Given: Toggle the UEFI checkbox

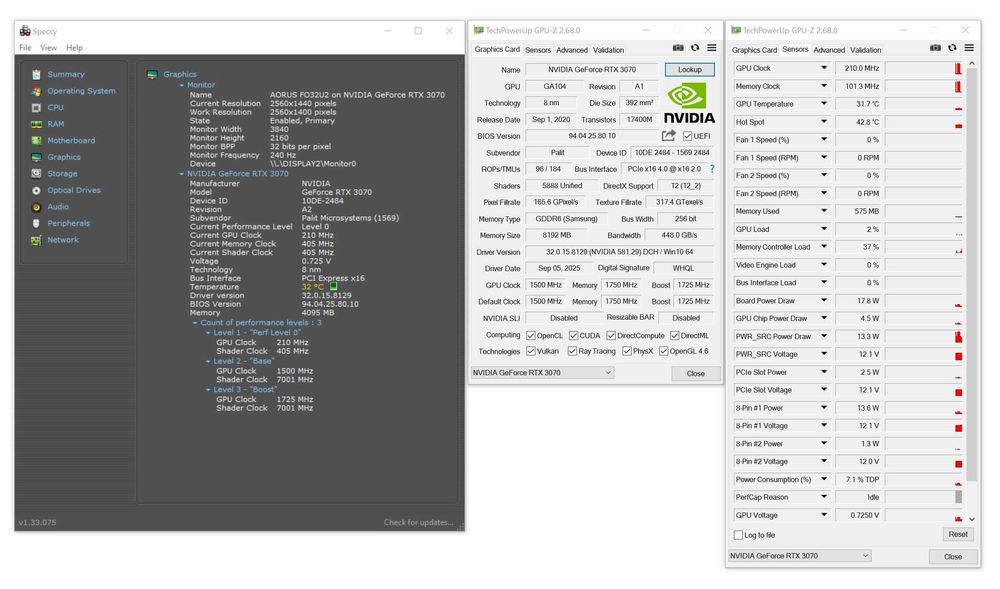Looking at the screenshot, I should point(688,136).
